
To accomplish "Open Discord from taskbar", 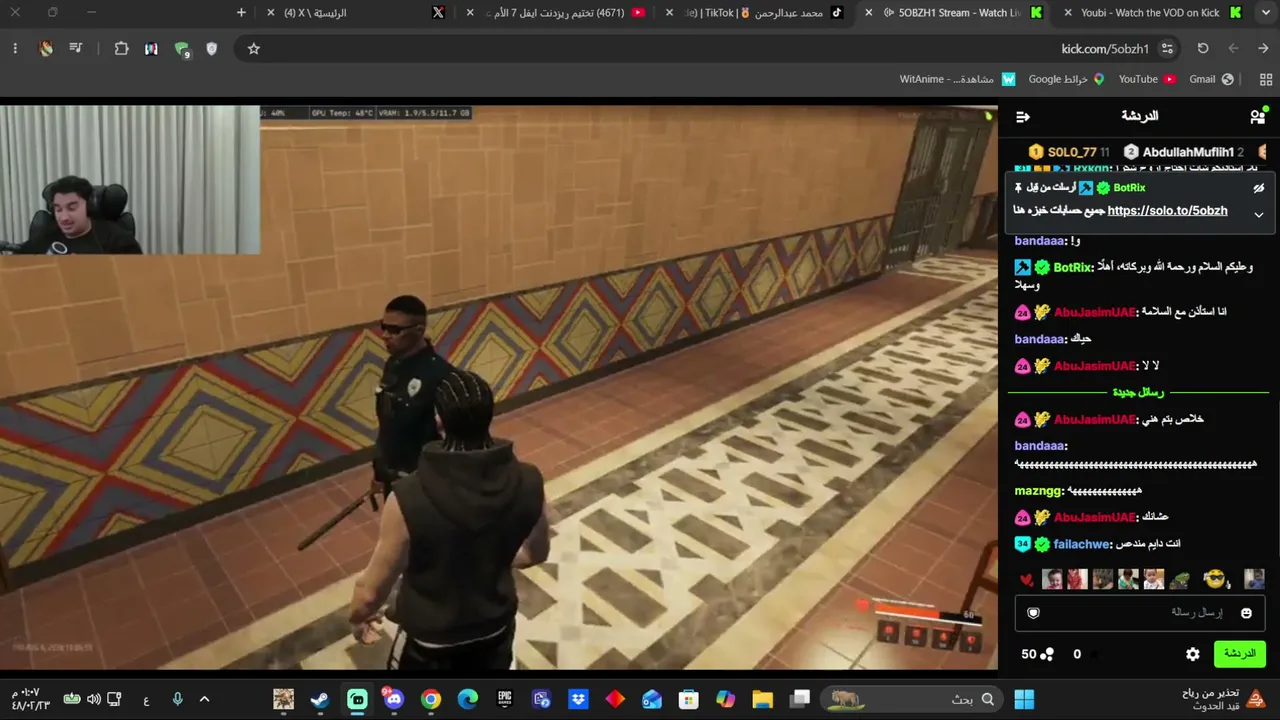I will (x=394, y=699).
